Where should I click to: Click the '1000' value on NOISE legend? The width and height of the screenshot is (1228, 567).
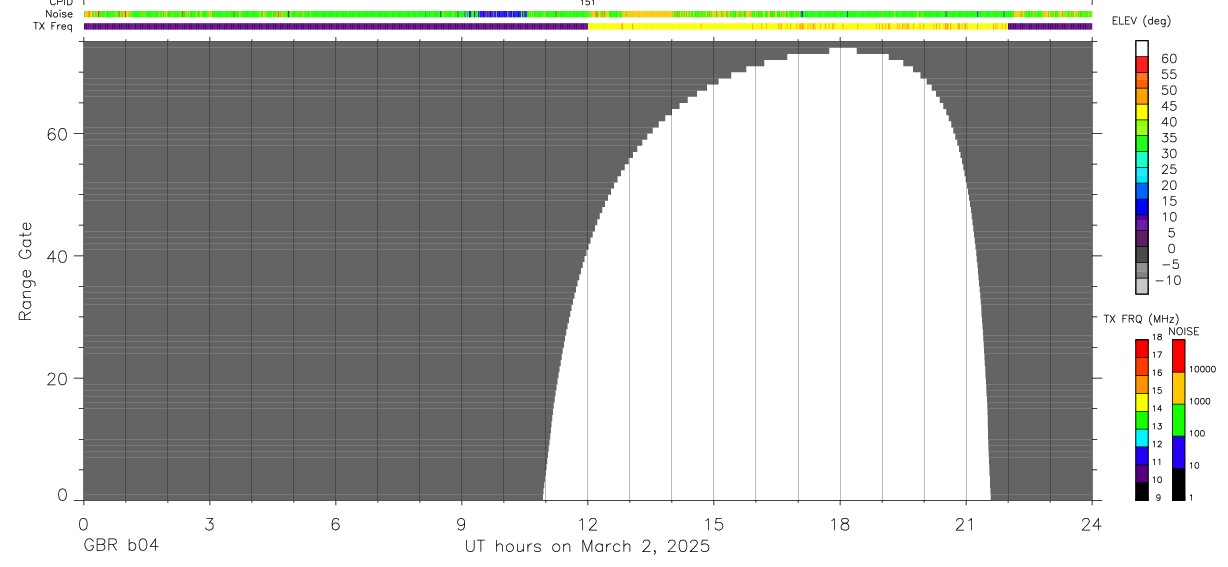[1200, 401]
